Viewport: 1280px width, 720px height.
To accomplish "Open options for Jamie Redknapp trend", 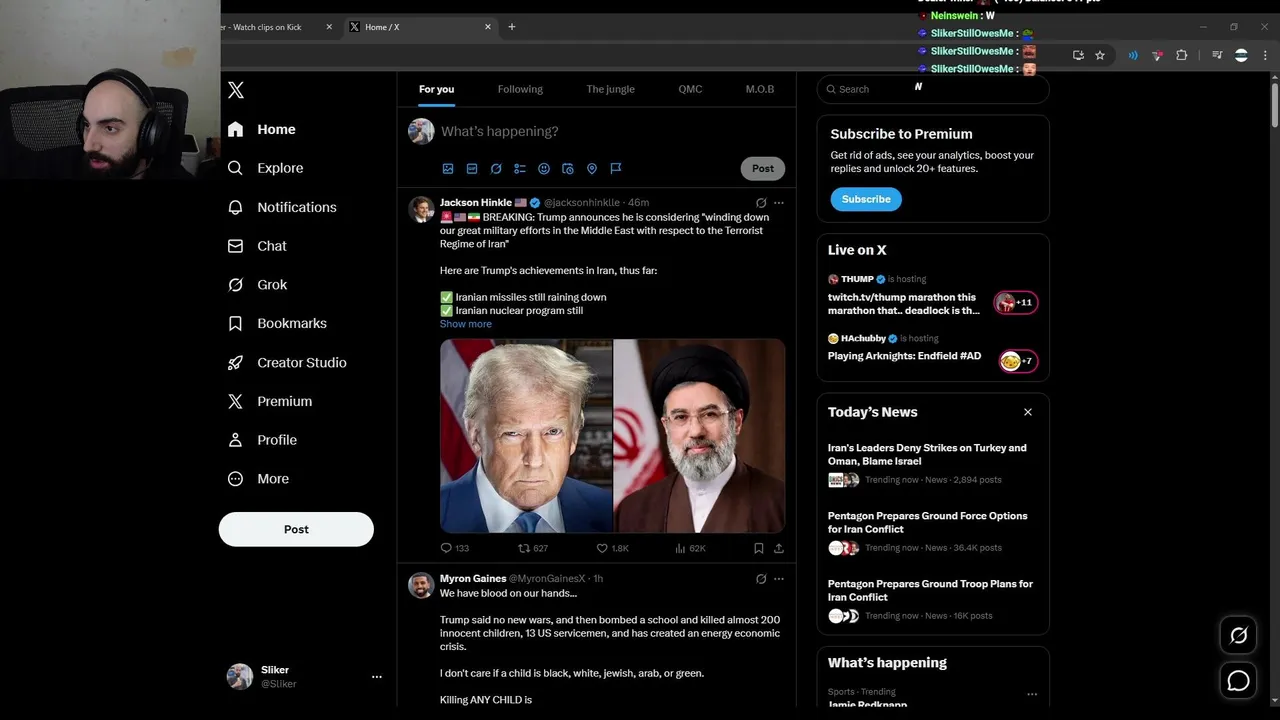I will point(1032,694).
